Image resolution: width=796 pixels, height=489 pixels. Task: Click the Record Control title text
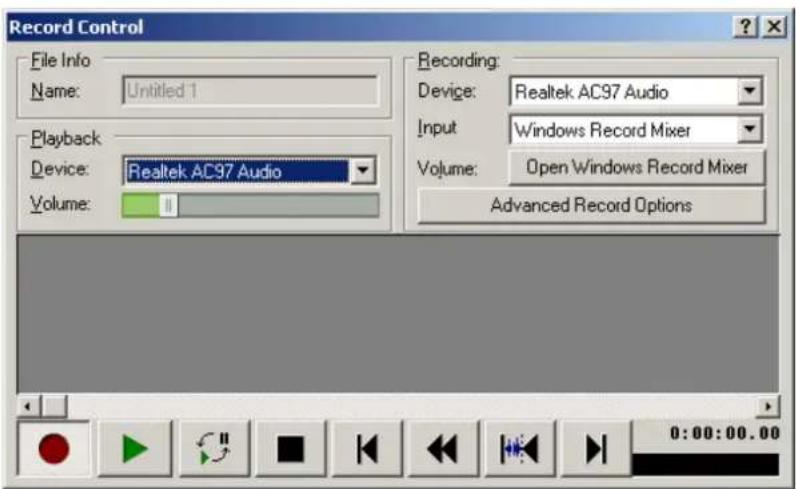76,27
